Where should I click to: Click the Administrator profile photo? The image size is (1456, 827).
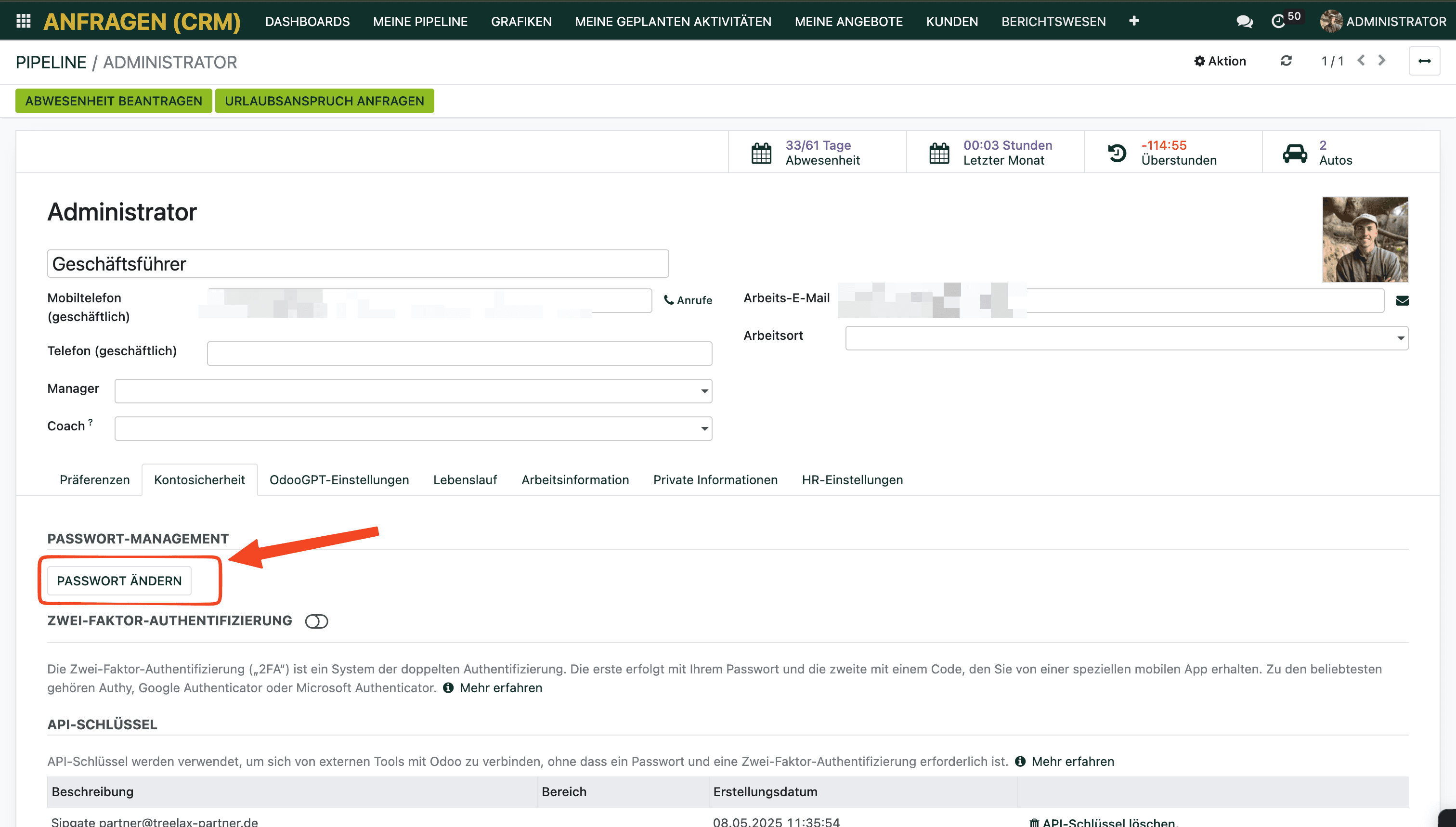1365,239
